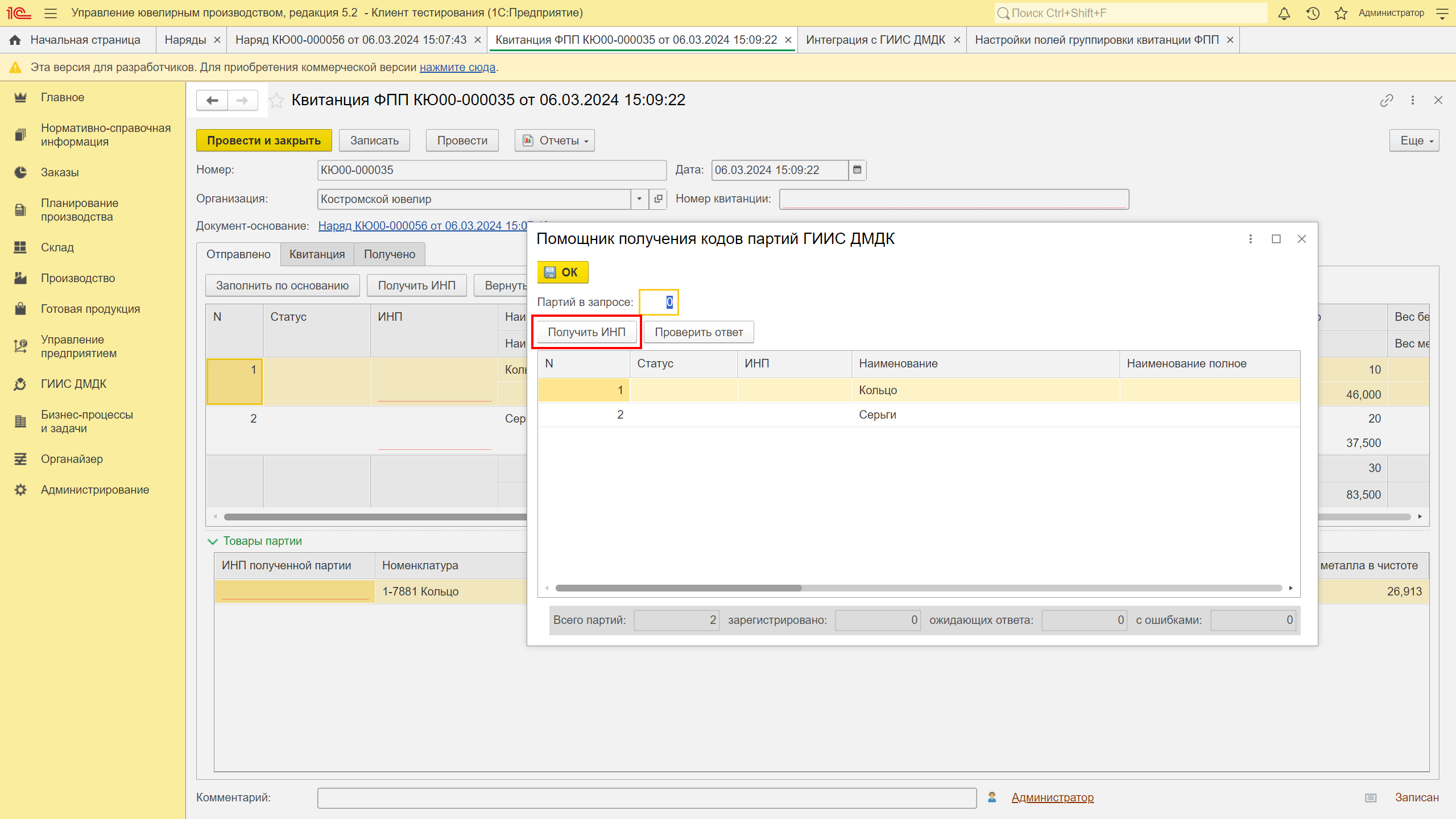This screenshot has height=819, width=1456.
Task: Click the Партий в запросе field
Action: click(659, 302)
